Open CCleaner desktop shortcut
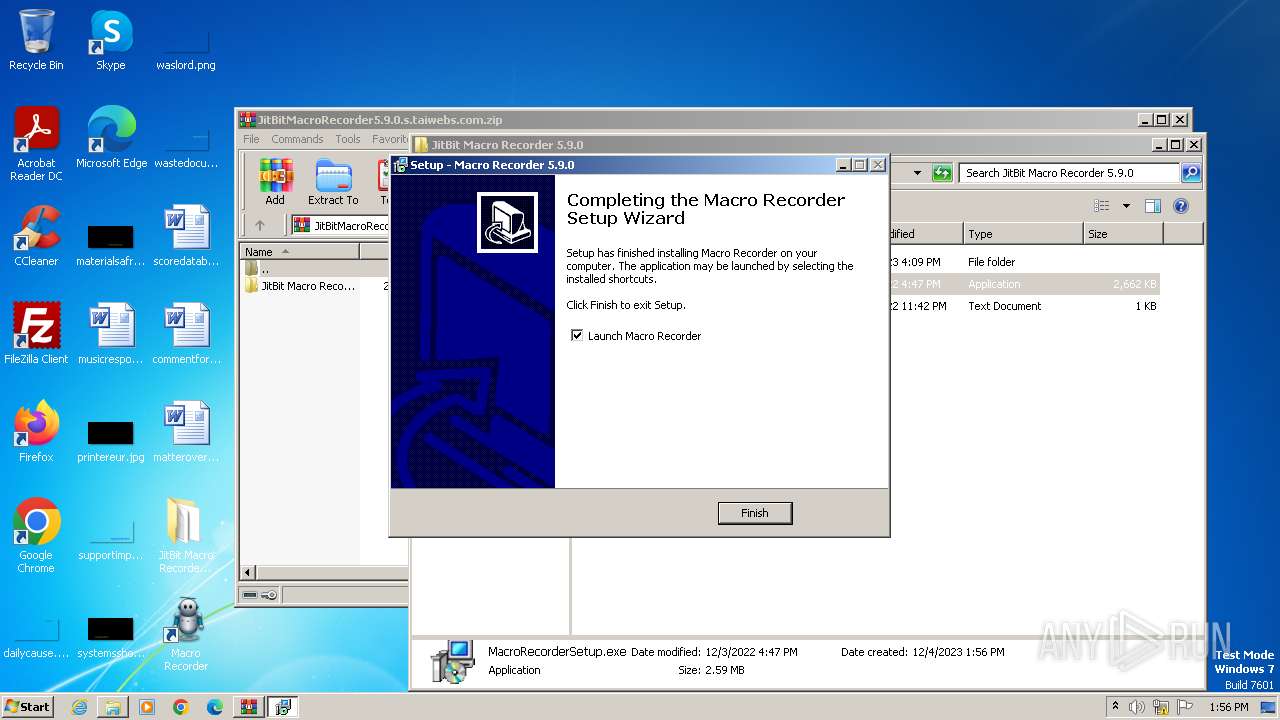 [x=36, y=236]
